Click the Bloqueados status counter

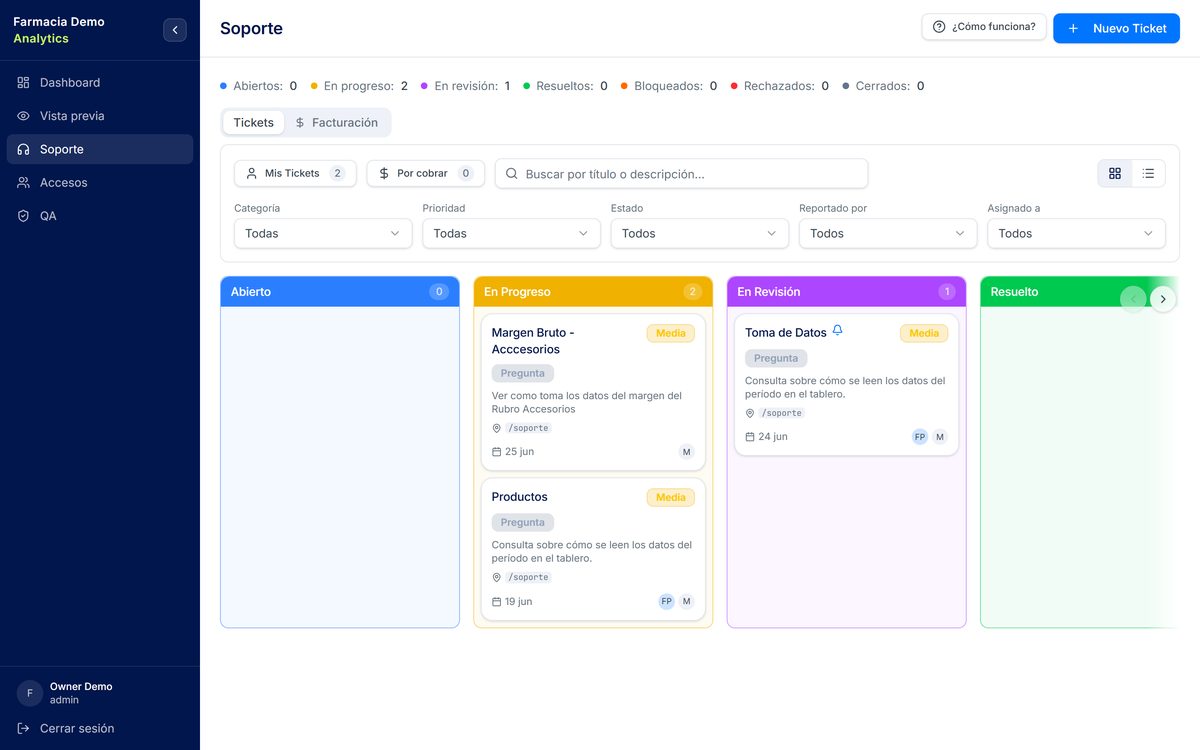[x=669, y=86]
